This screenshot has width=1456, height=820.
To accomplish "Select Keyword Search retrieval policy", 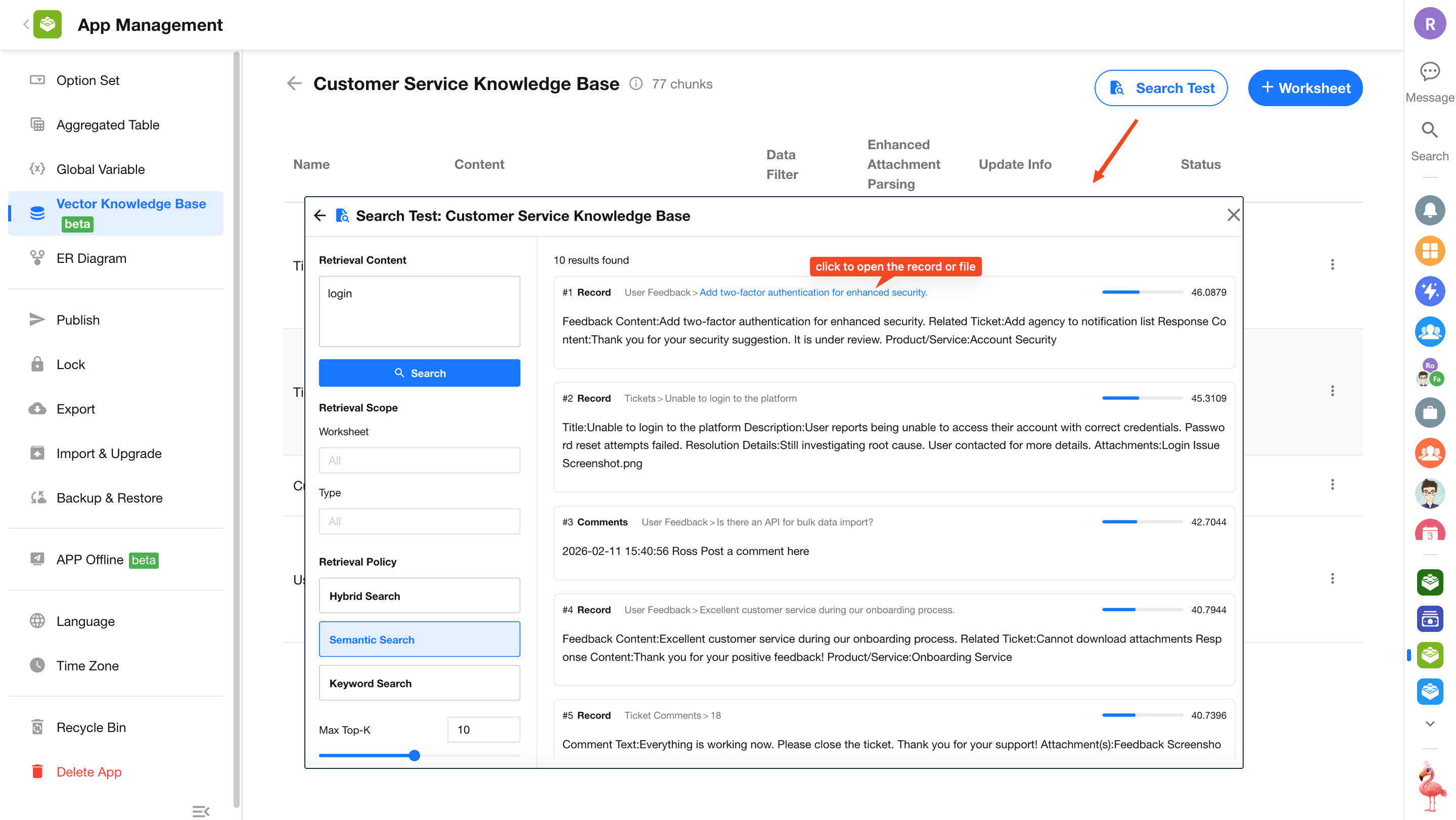I will 419,682.
